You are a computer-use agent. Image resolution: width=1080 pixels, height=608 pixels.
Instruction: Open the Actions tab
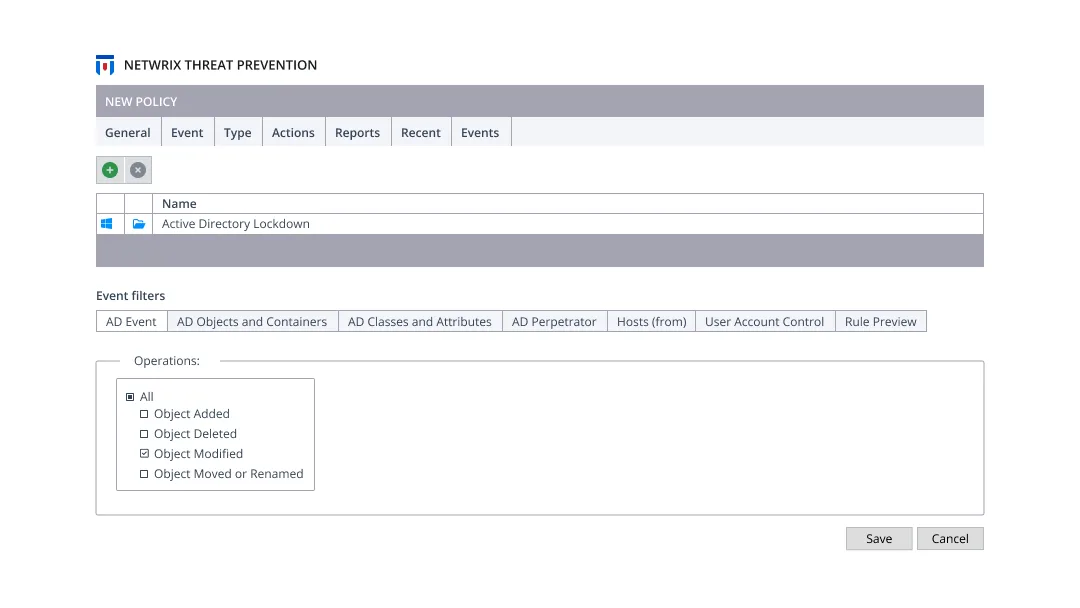[x=293, y=132]
